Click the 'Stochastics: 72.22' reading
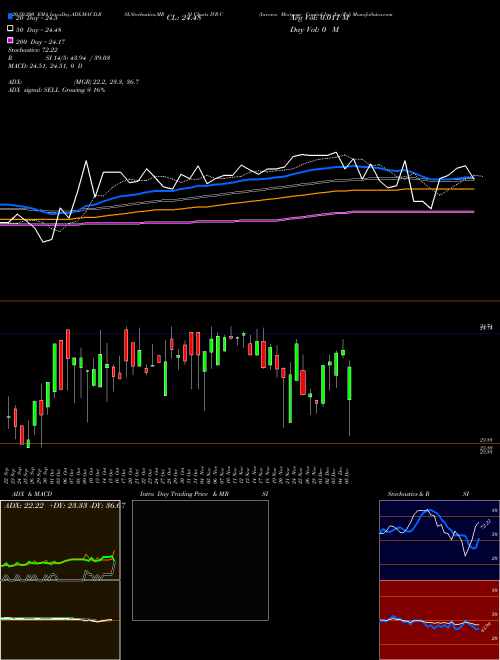This screenshot has height=660, width=500. (33, 50)
